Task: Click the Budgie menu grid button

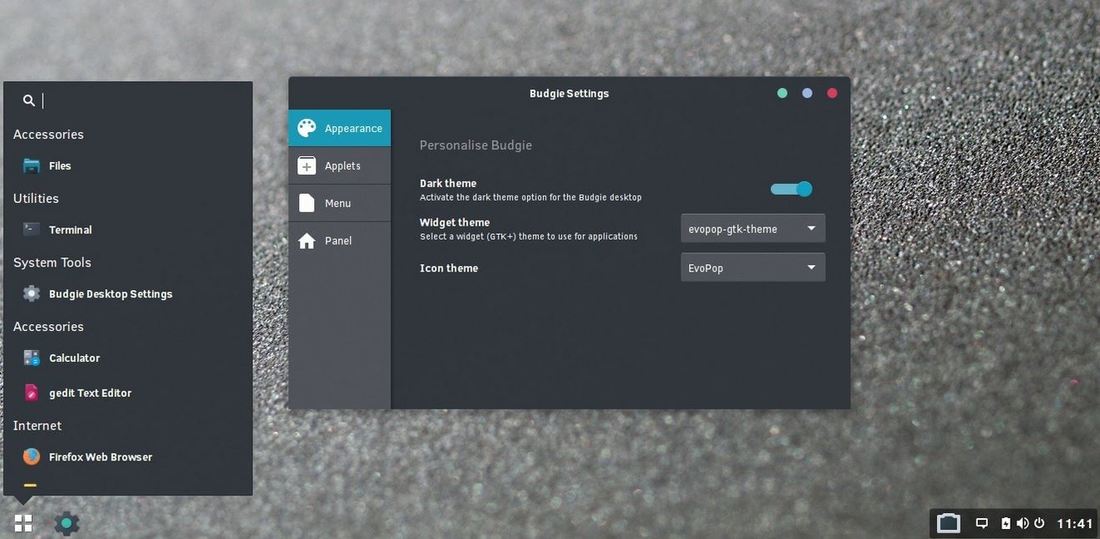Action: (x=23, y=523)
